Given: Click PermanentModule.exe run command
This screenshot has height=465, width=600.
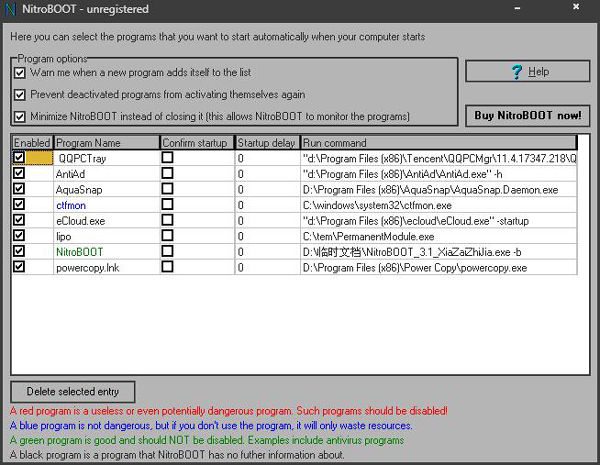Looking at the screenshot, I should [368, 237].
